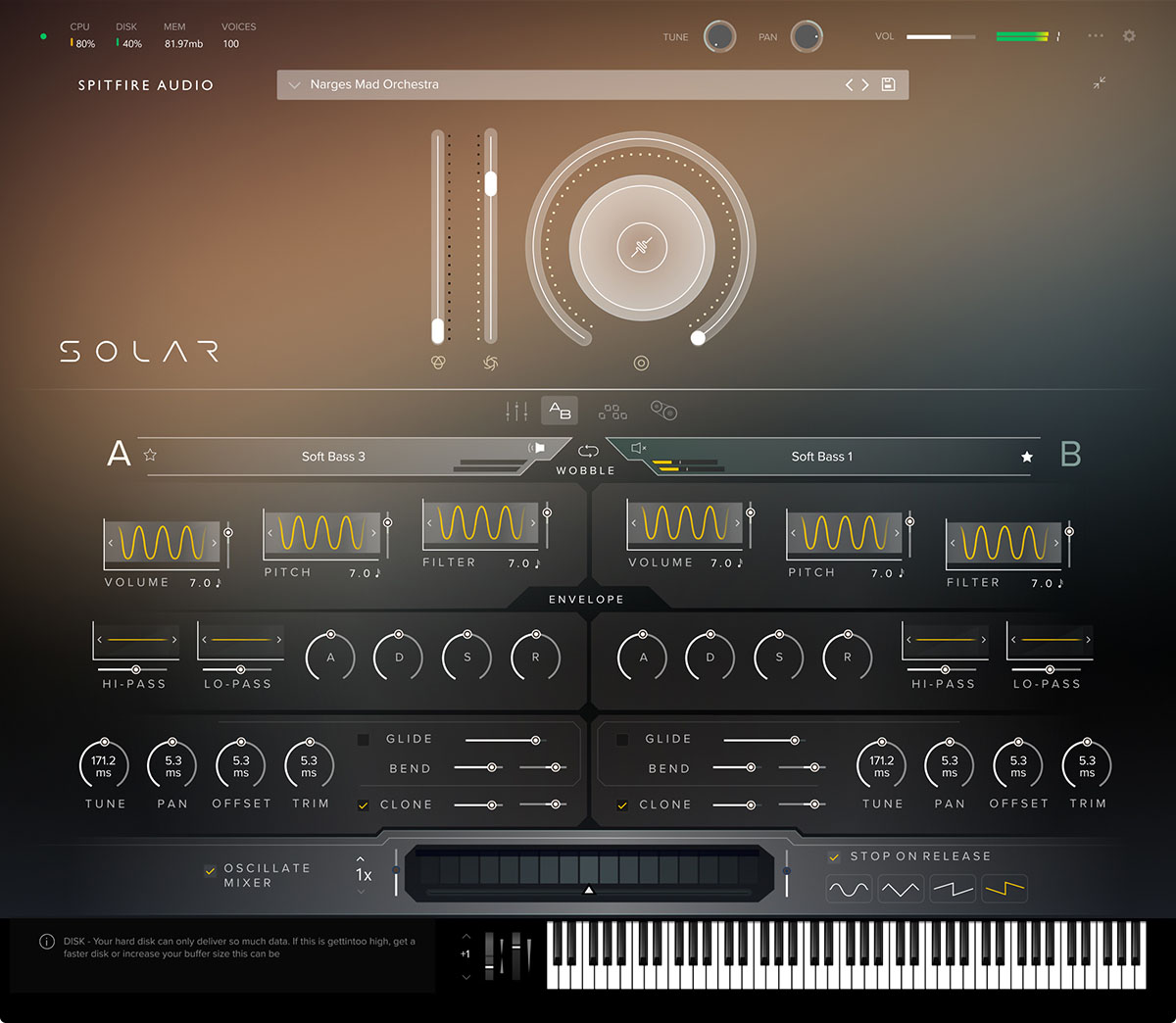The width and height of the screenshot is (1176, 1023).
Task: Click the three-circles icon below left slider
Action: (438, 363)
